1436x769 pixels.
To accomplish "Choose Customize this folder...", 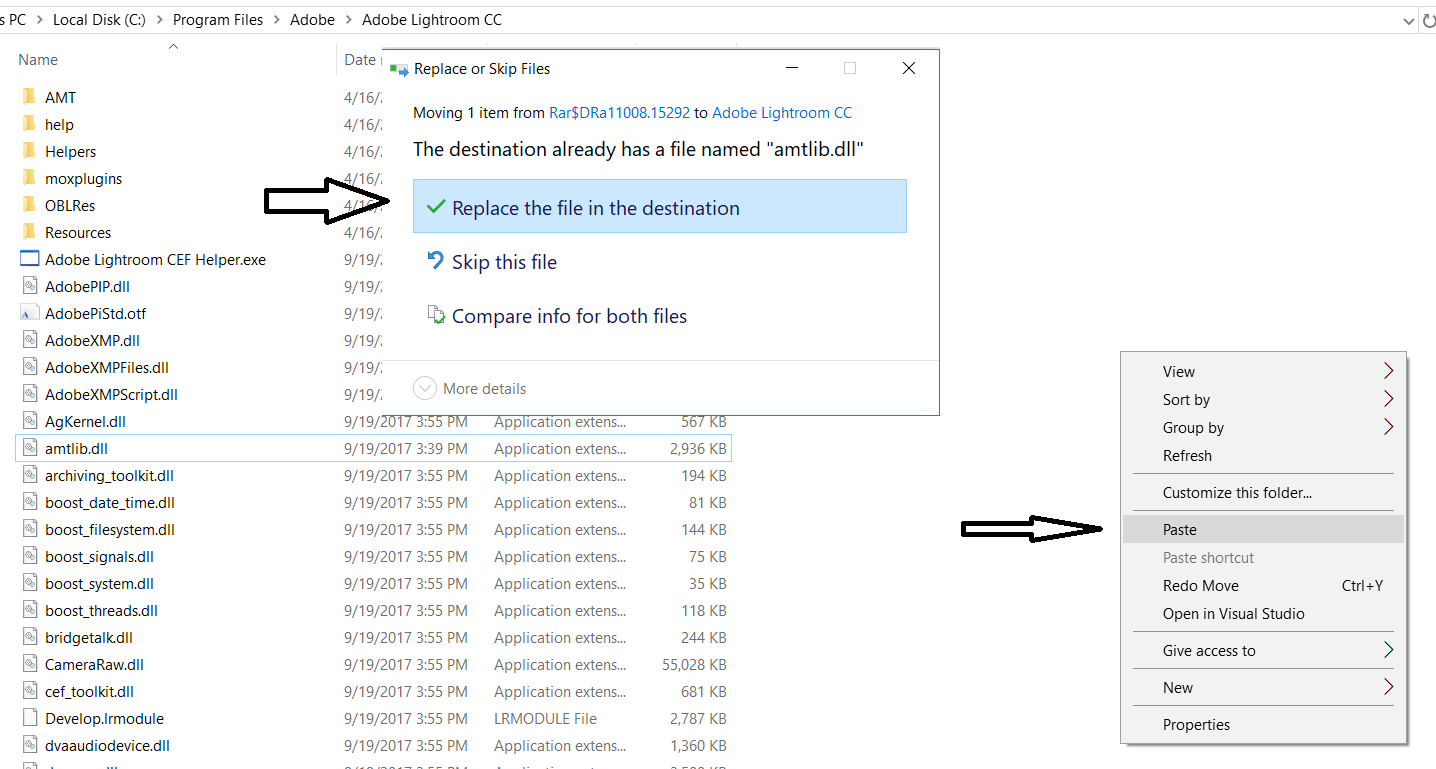I will pyautogui.click(x=1264, y=492).
